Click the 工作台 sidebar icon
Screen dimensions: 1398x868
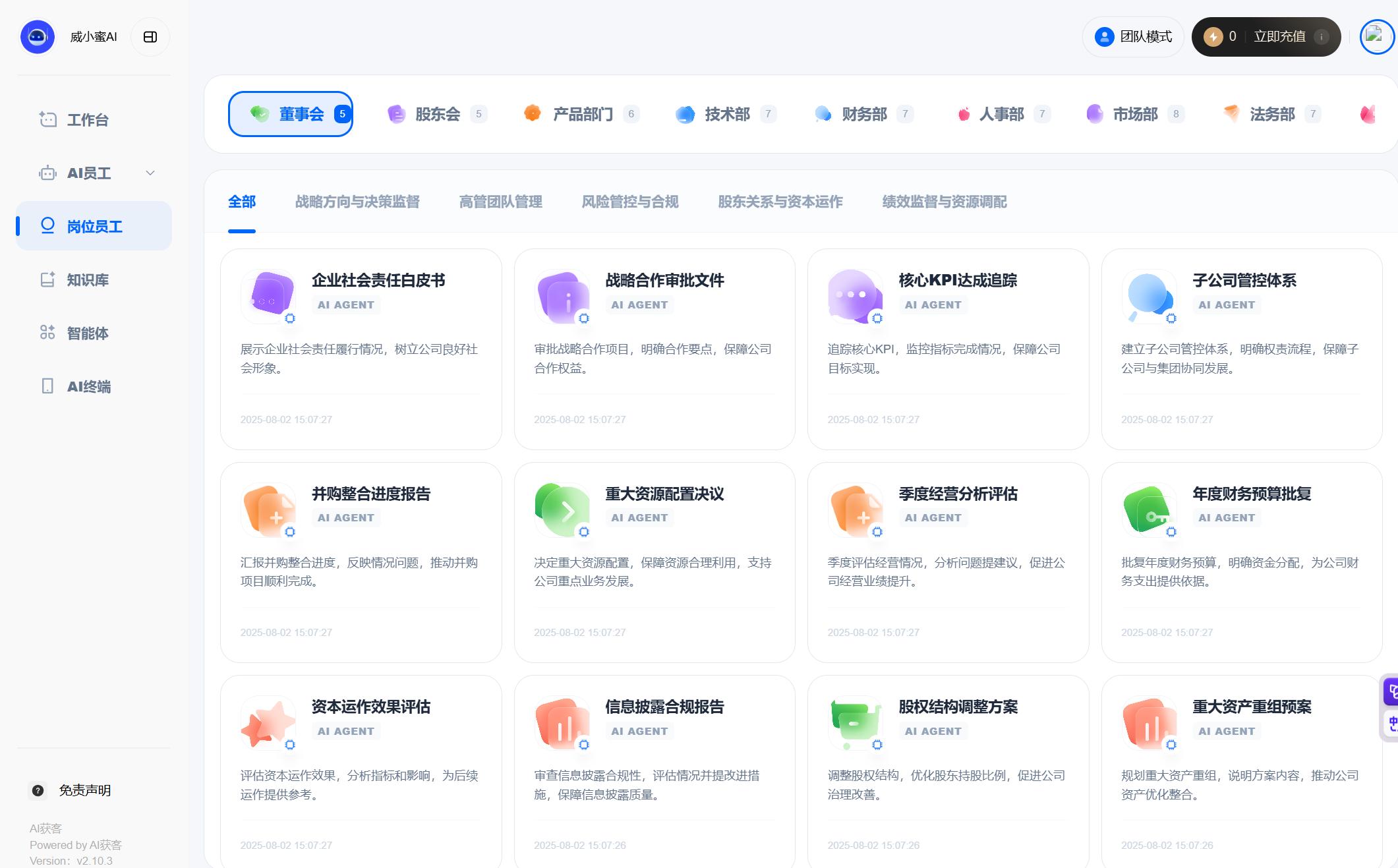47,119
